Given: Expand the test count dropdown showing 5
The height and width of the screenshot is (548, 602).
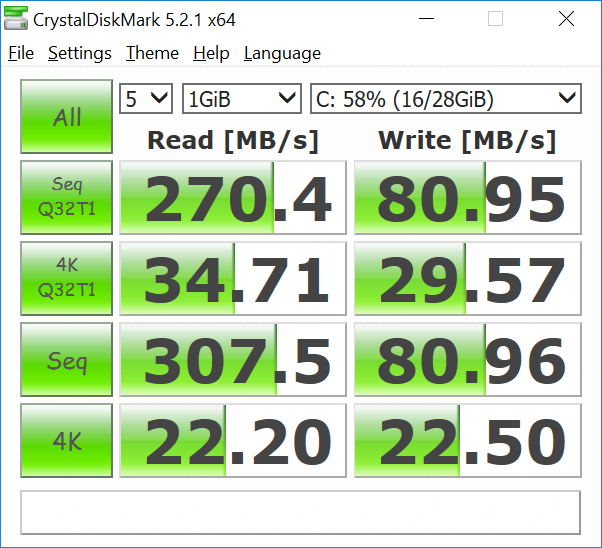Looking at the screenshot, I should (146, 99).
